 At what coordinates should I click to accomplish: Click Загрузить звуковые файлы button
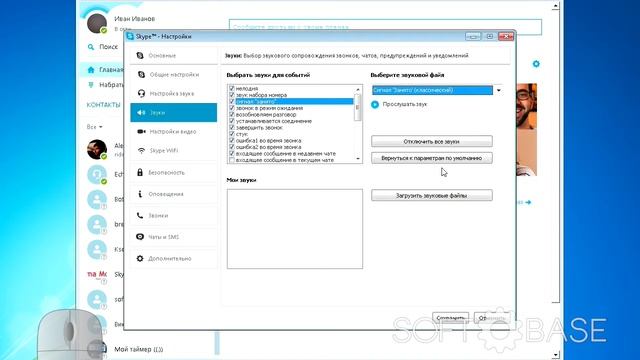tap(431, 196)
